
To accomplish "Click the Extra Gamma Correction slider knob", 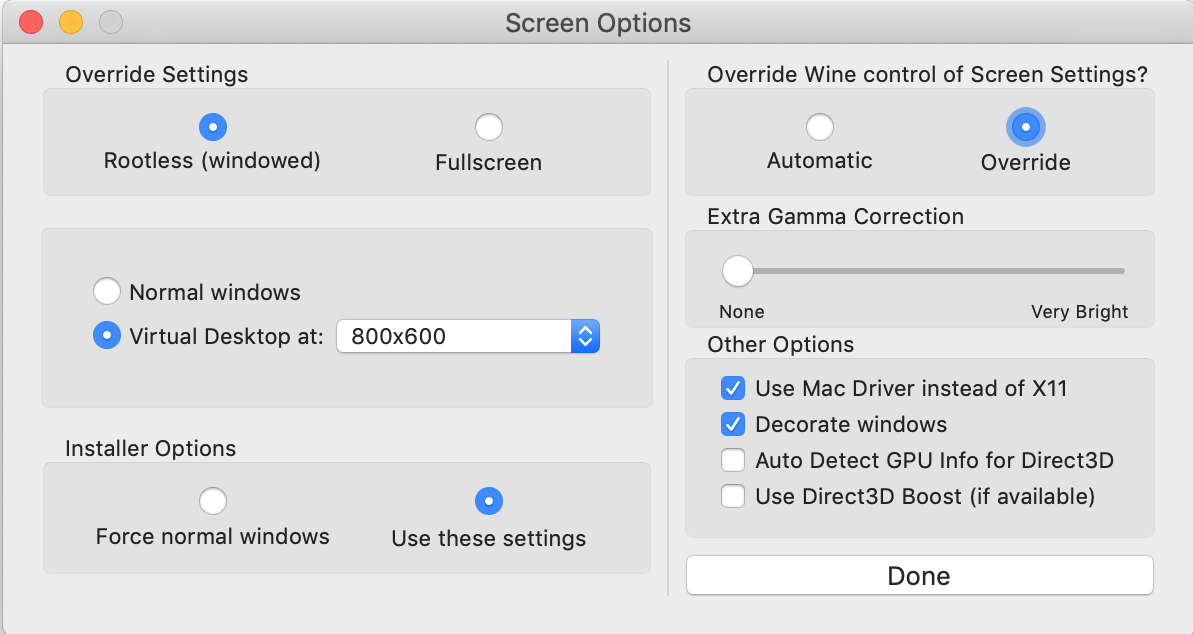I will [737, 270].
